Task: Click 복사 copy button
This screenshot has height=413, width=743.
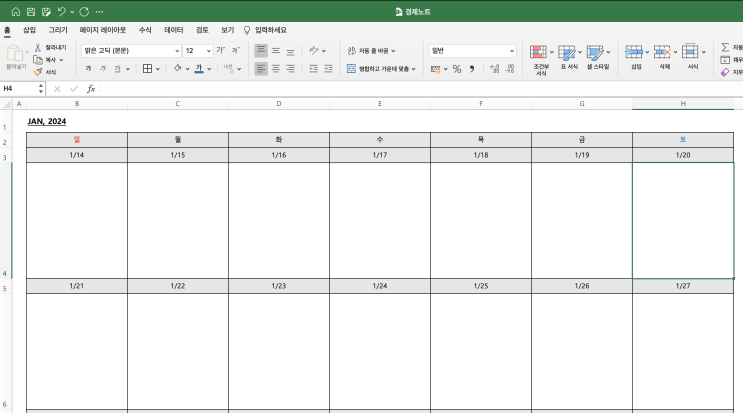Action: click(45, 60)
